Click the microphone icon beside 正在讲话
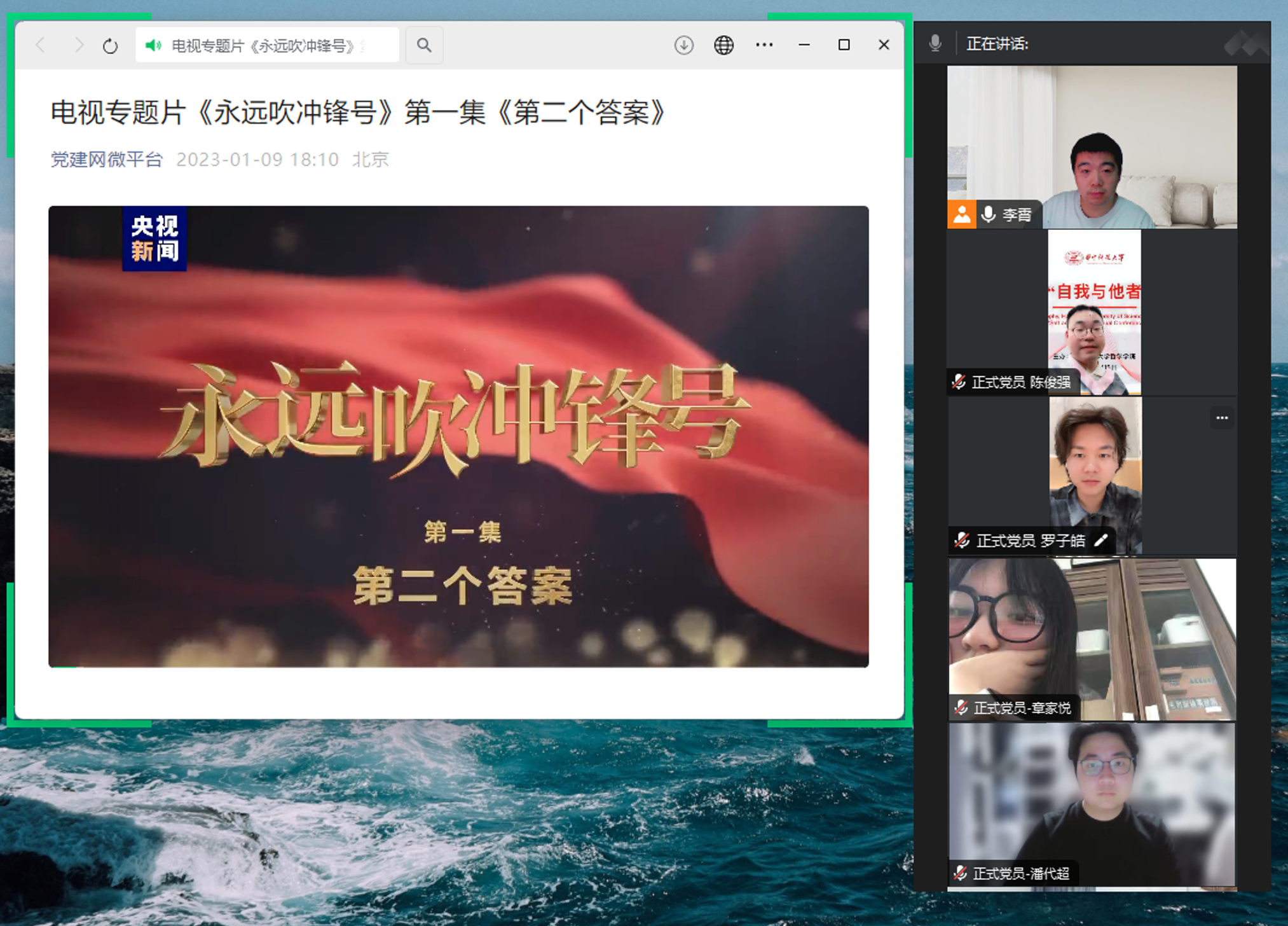Screen dimensions: 1288x926 935,43
